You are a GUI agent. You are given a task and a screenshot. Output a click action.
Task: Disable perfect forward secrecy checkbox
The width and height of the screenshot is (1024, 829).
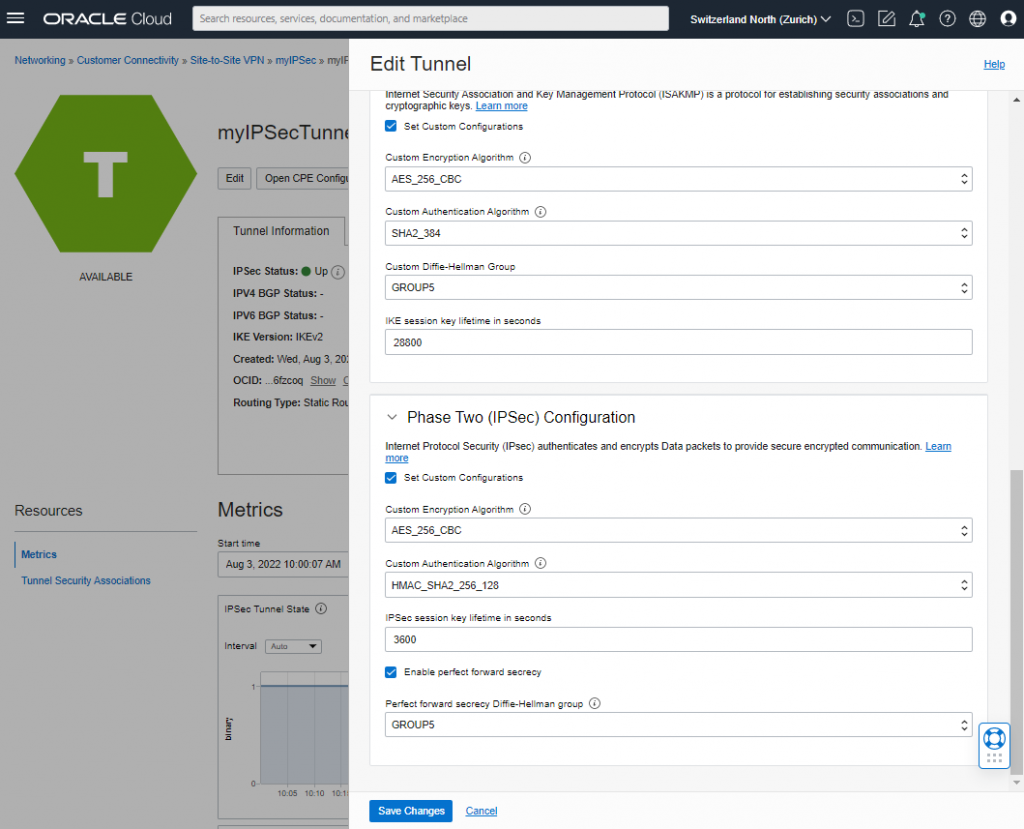pyautogui.click(x=391, y=672)
